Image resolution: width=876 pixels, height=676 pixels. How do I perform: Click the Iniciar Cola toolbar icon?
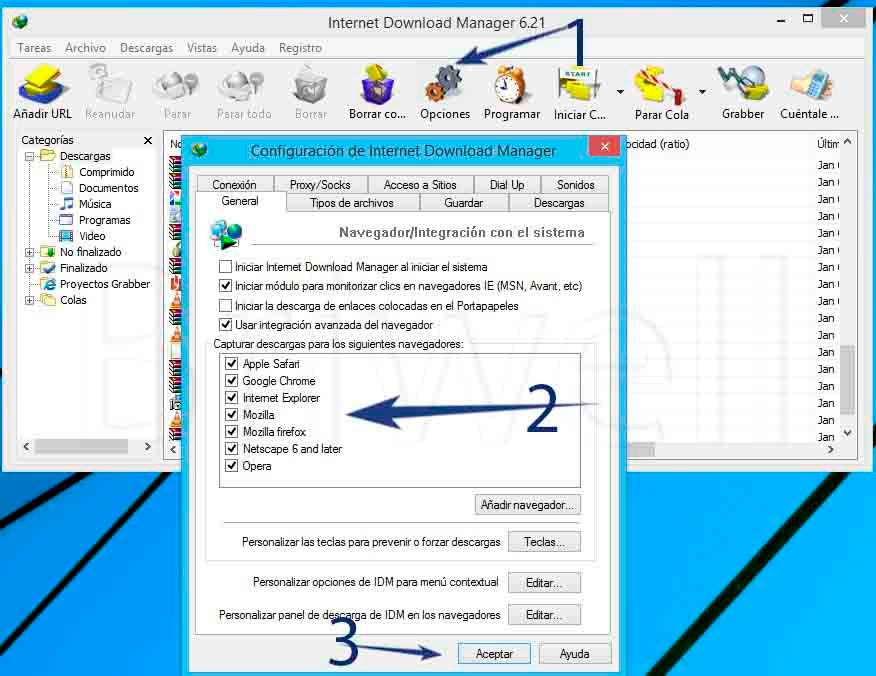(579, 86)
